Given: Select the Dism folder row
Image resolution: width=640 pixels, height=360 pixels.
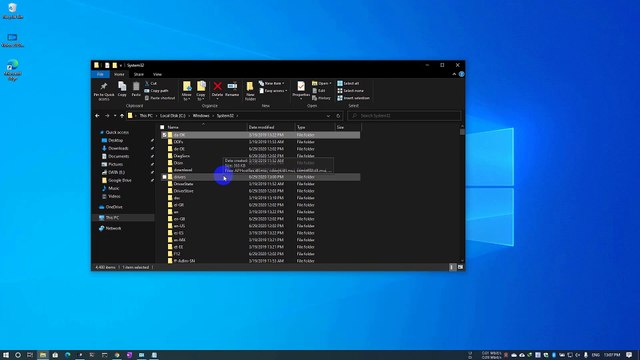Looking at the screenshot, I should (x=260, y=163).
